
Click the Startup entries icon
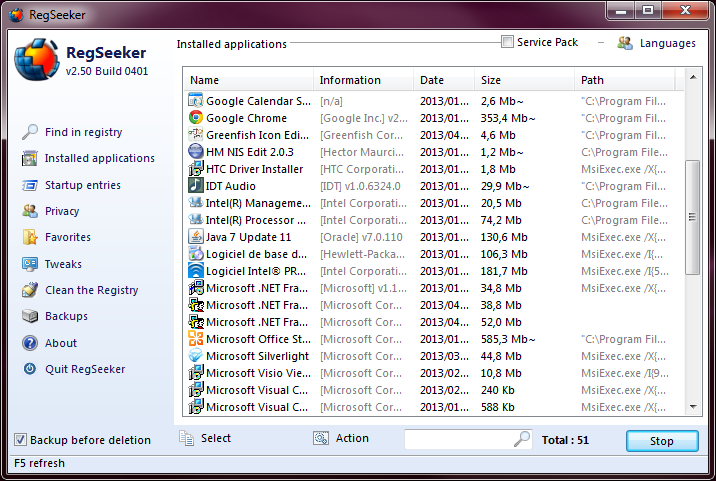pyautogui.click(x=30, y=185)
